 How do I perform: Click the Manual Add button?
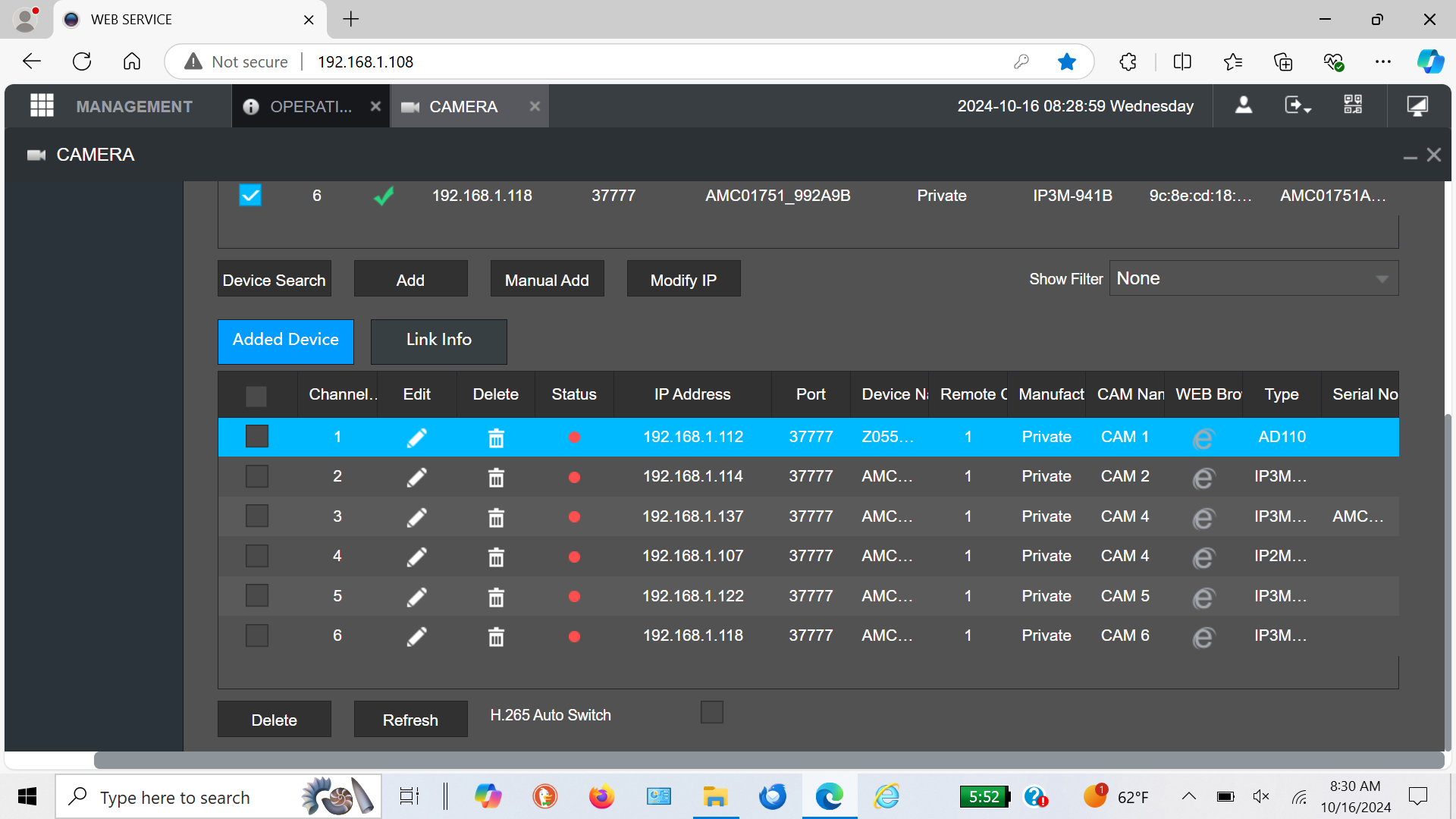547,280
